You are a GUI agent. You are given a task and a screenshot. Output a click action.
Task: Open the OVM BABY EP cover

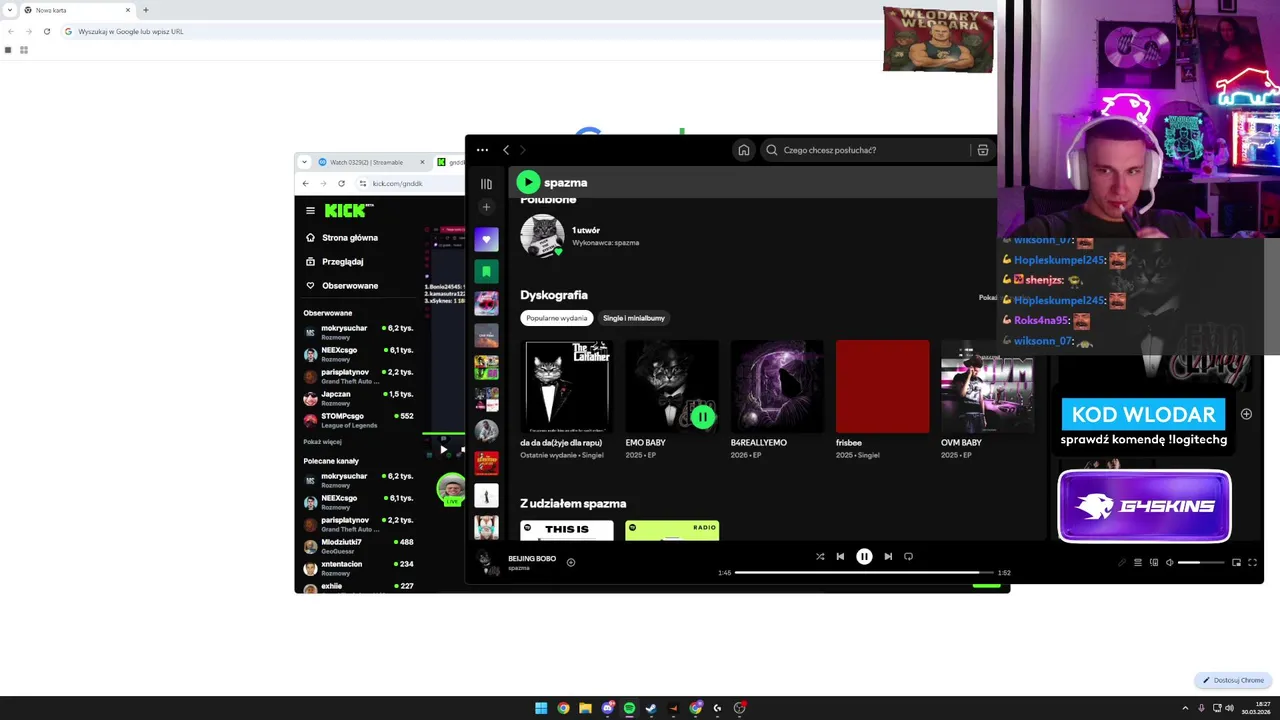coord(987,386)
